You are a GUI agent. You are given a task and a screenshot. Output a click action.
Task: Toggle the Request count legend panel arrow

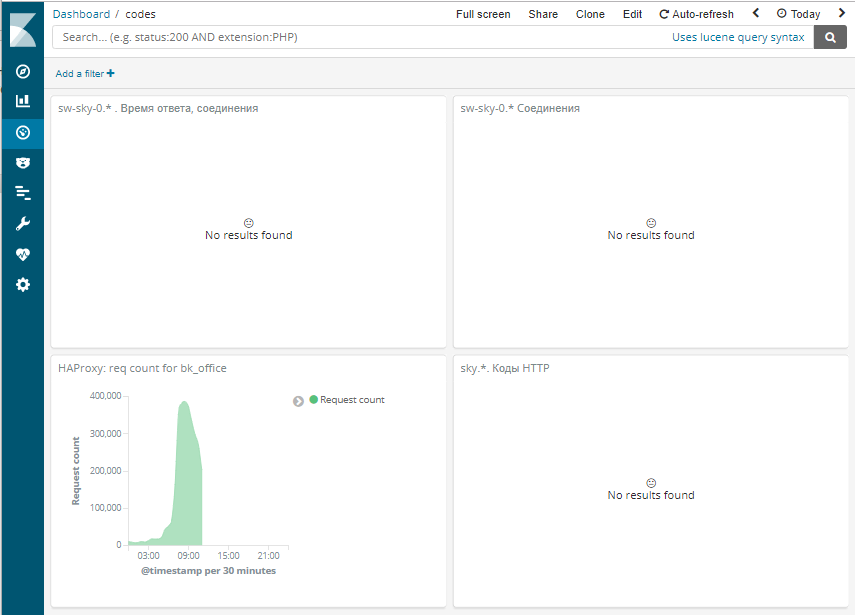[x=298, y=401]
